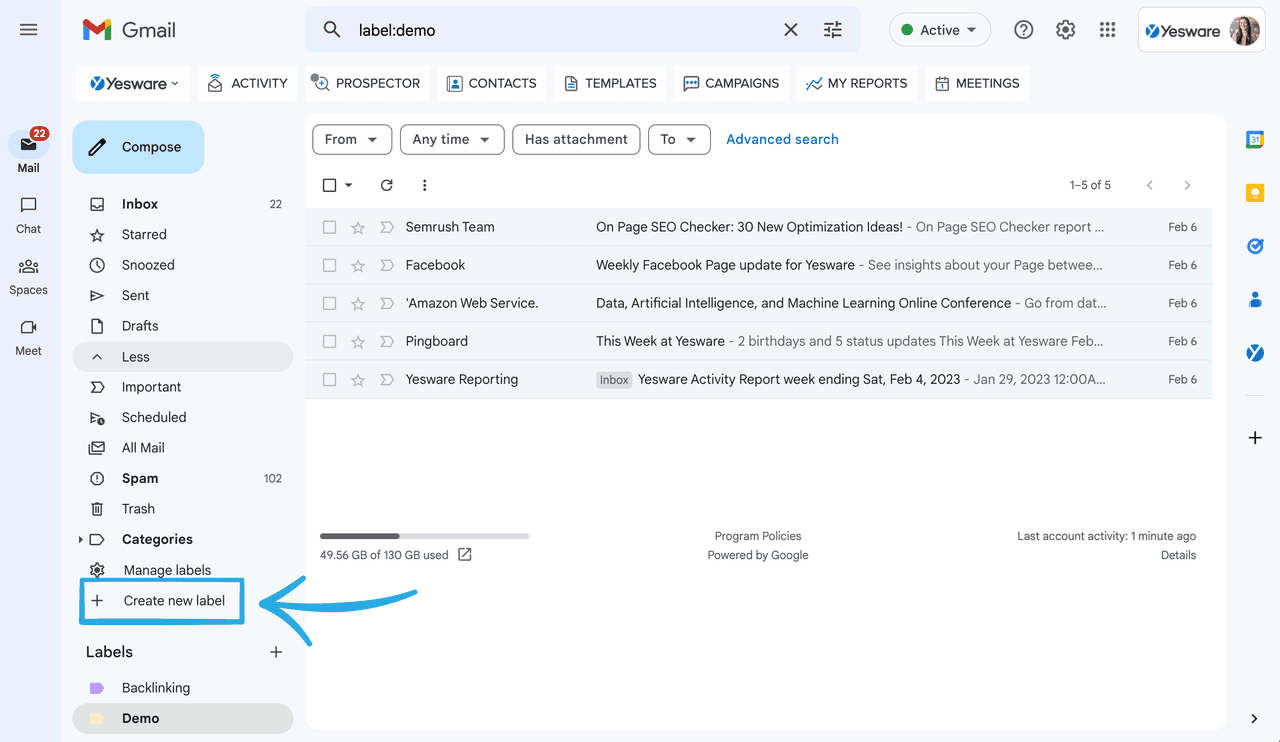This screenshot has width=1280, height=742.
Task: Open the Active status dropdown
Action: [939, 29]
